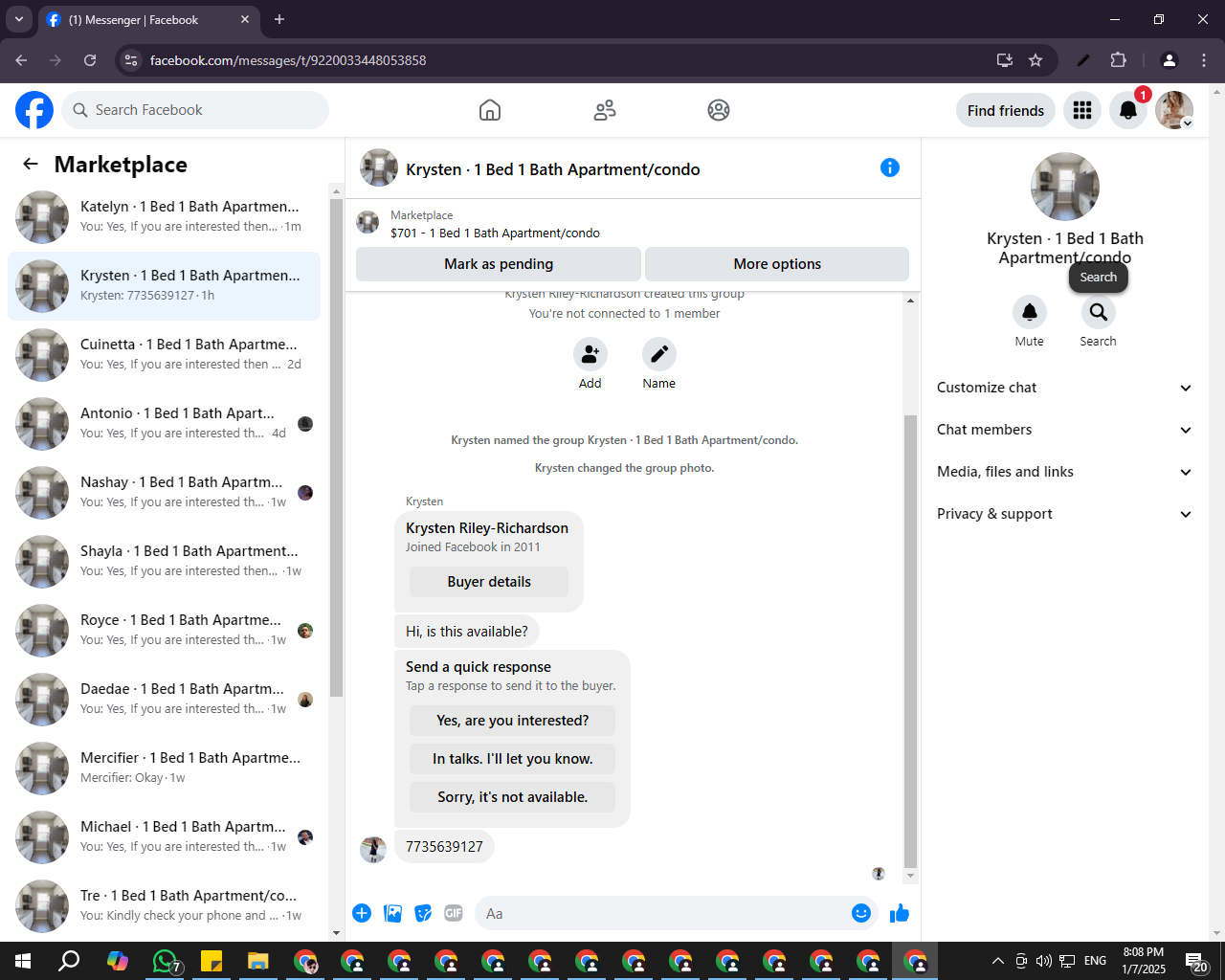Bookmark this page with the star icon
This screenshot has width=1225, height=980.
(1036, 60)
